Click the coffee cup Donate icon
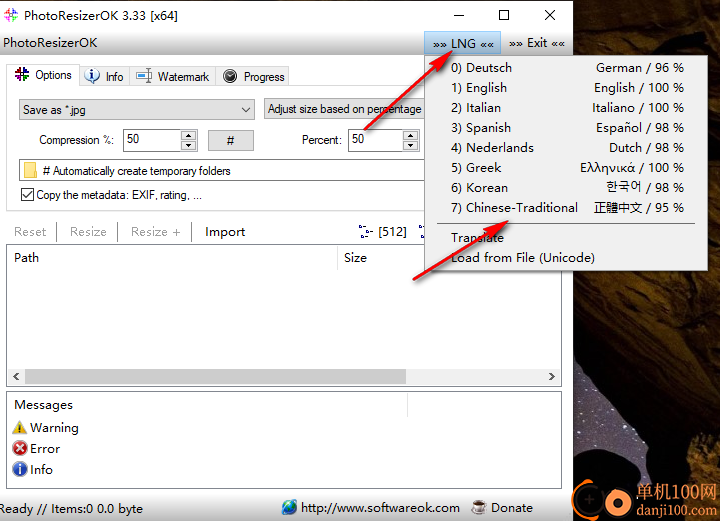 coord(479,507)
